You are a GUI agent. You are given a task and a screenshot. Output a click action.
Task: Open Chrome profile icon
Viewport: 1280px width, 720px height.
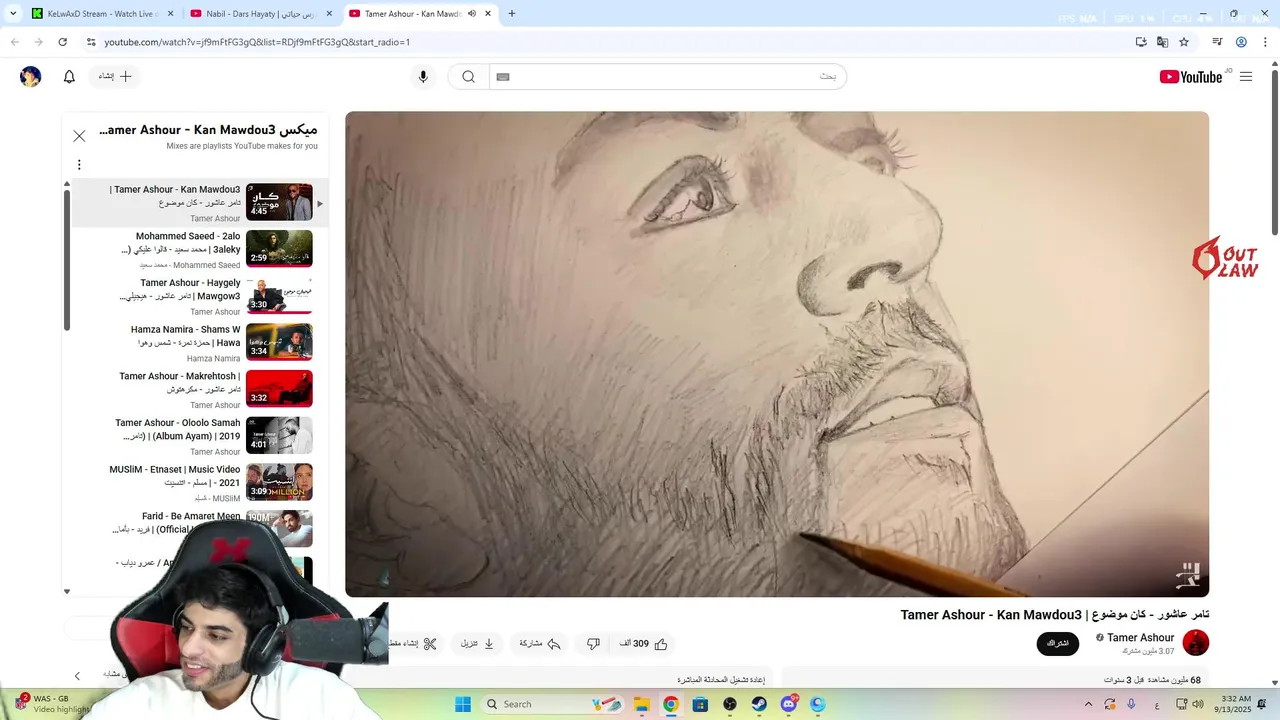click(1241, 42)
